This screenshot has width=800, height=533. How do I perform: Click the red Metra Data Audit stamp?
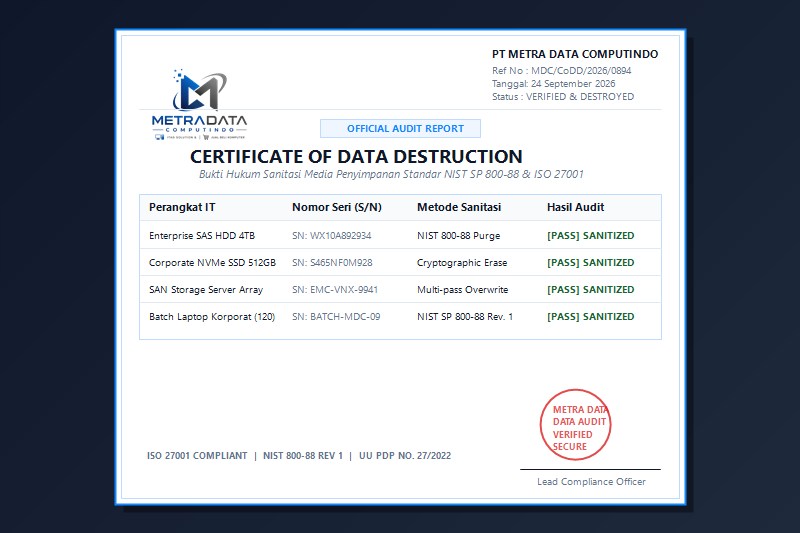coord(576,424)
